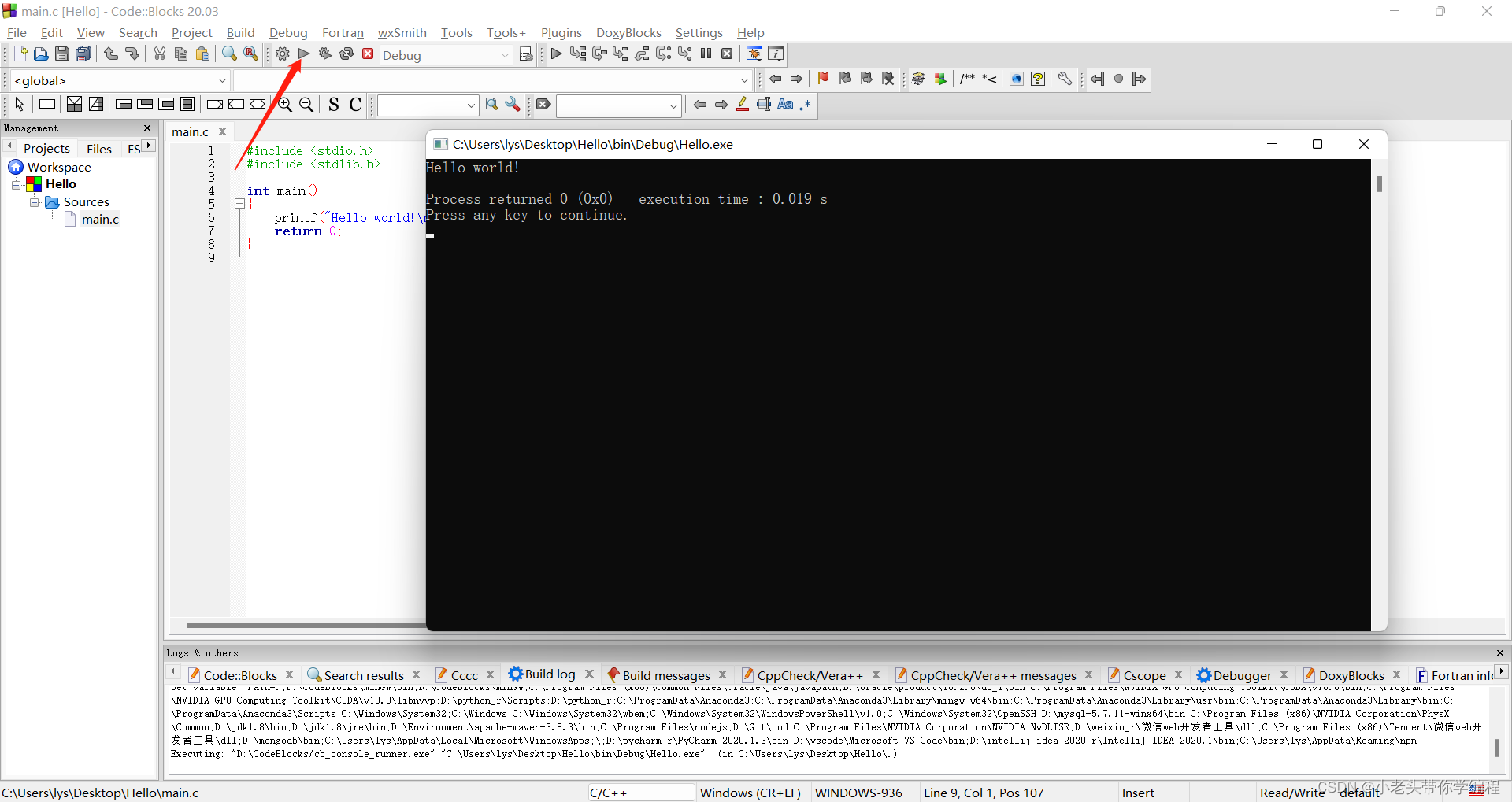The height and width of the screenshot is (802, 1512).
Task: Click Run to cursor debug icon
Action: [578, 54]
